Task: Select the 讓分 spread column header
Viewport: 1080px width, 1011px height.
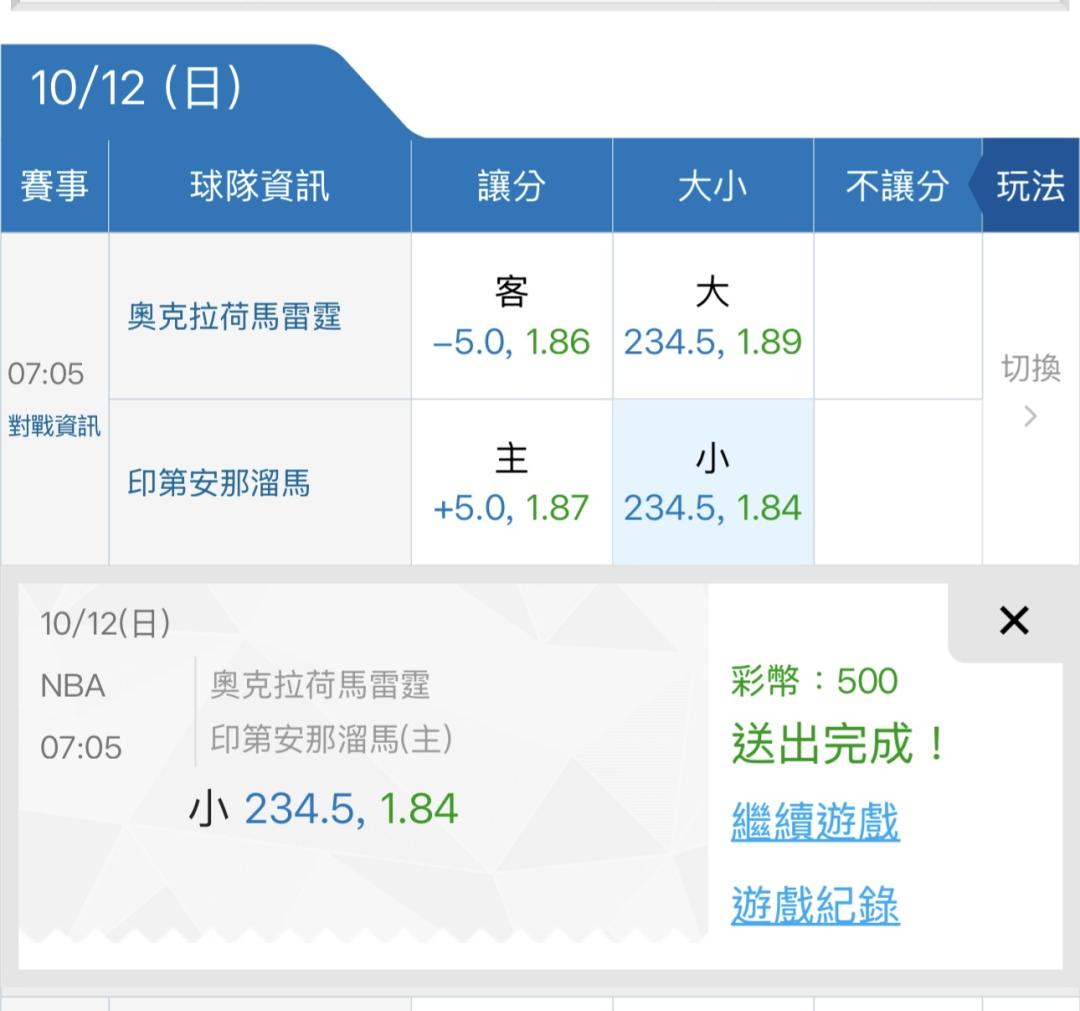Action: [511, 186]
